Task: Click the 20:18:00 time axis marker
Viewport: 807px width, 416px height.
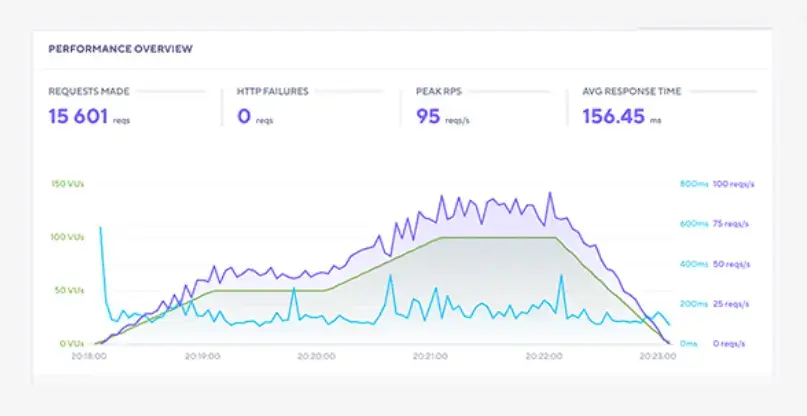Action: pos(88,355)
